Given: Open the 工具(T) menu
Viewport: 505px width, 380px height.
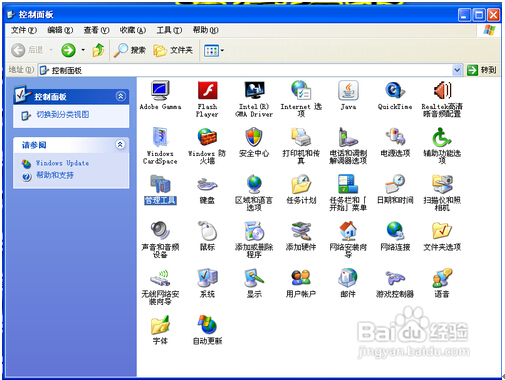Looking at the screenshot, I should (169, 30).
